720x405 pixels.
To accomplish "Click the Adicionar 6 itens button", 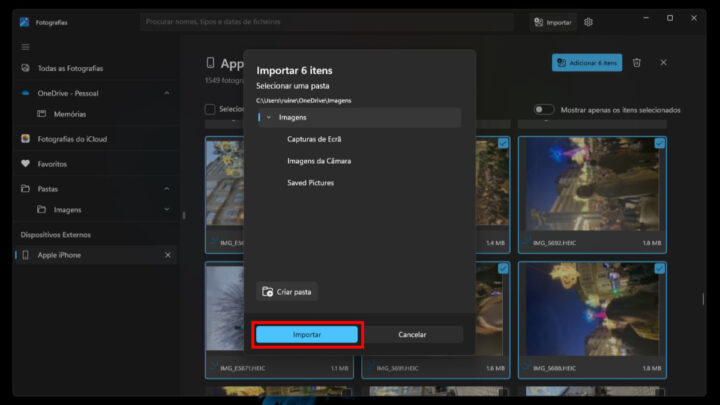I will 587,63.
